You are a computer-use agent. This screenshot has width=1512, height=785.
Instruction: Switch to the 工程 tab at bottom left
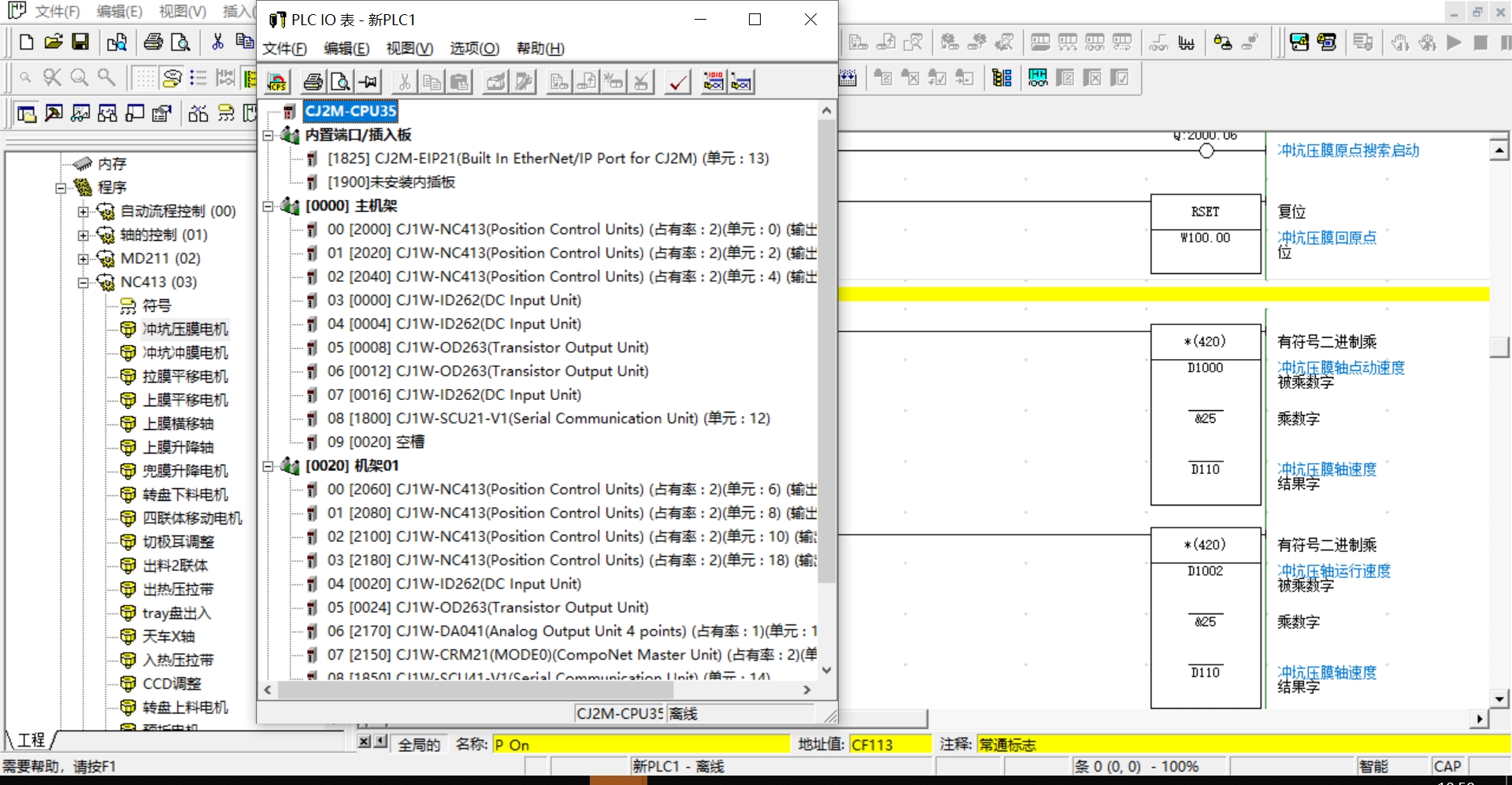point(31,740)
